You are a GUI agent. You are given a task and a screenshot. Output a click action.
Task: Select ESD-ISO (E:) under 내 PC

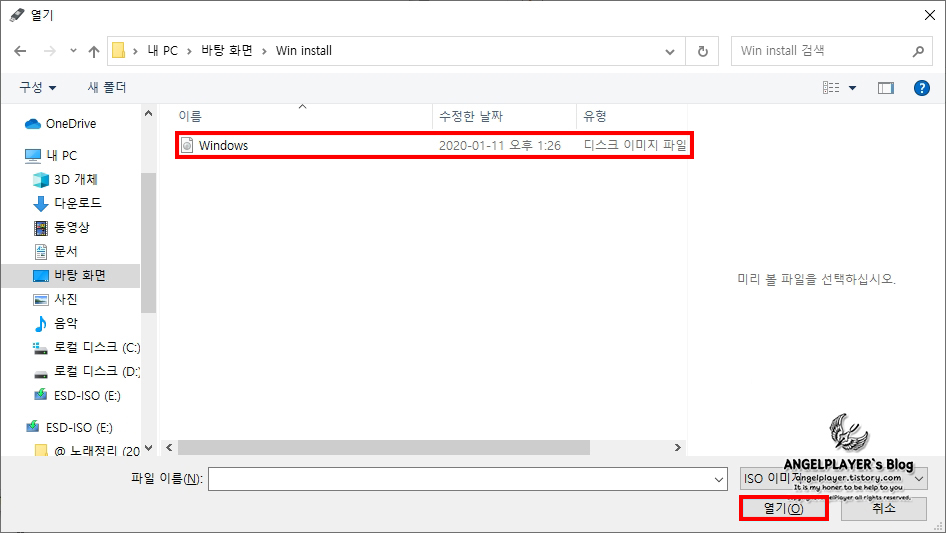(x=87, y=395)
